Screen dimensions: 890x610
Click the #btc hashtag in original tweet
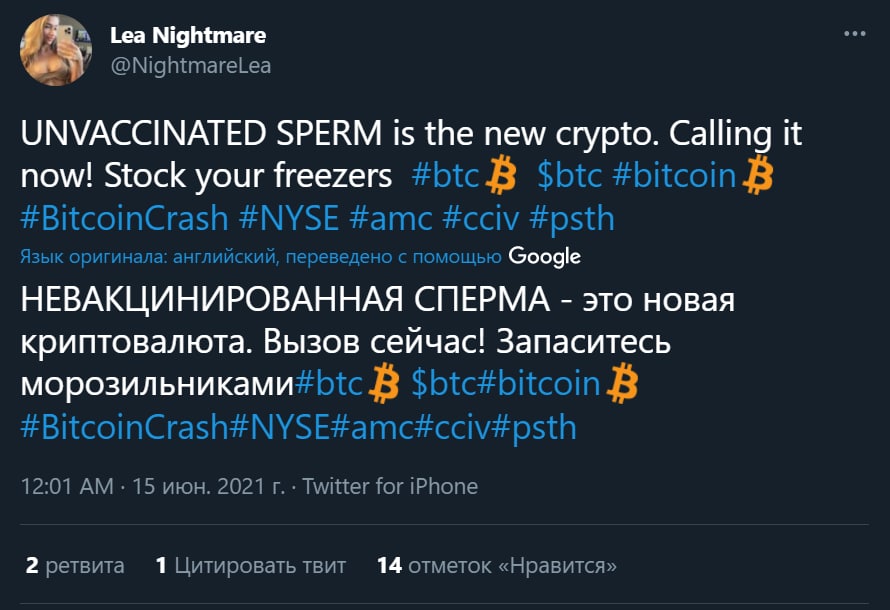(446, 176)
